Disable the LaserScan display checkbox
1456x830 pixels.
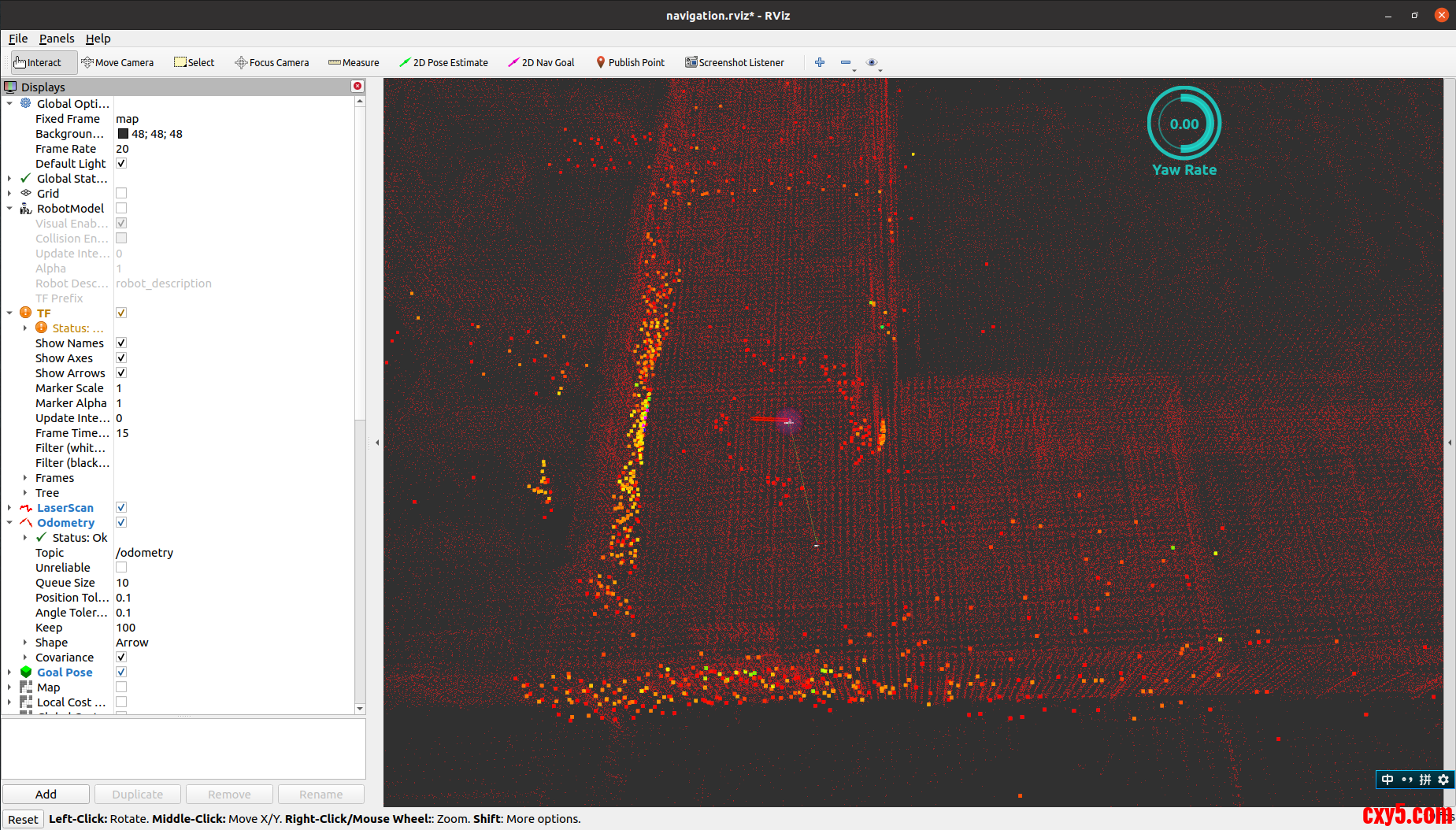[121, 507]
